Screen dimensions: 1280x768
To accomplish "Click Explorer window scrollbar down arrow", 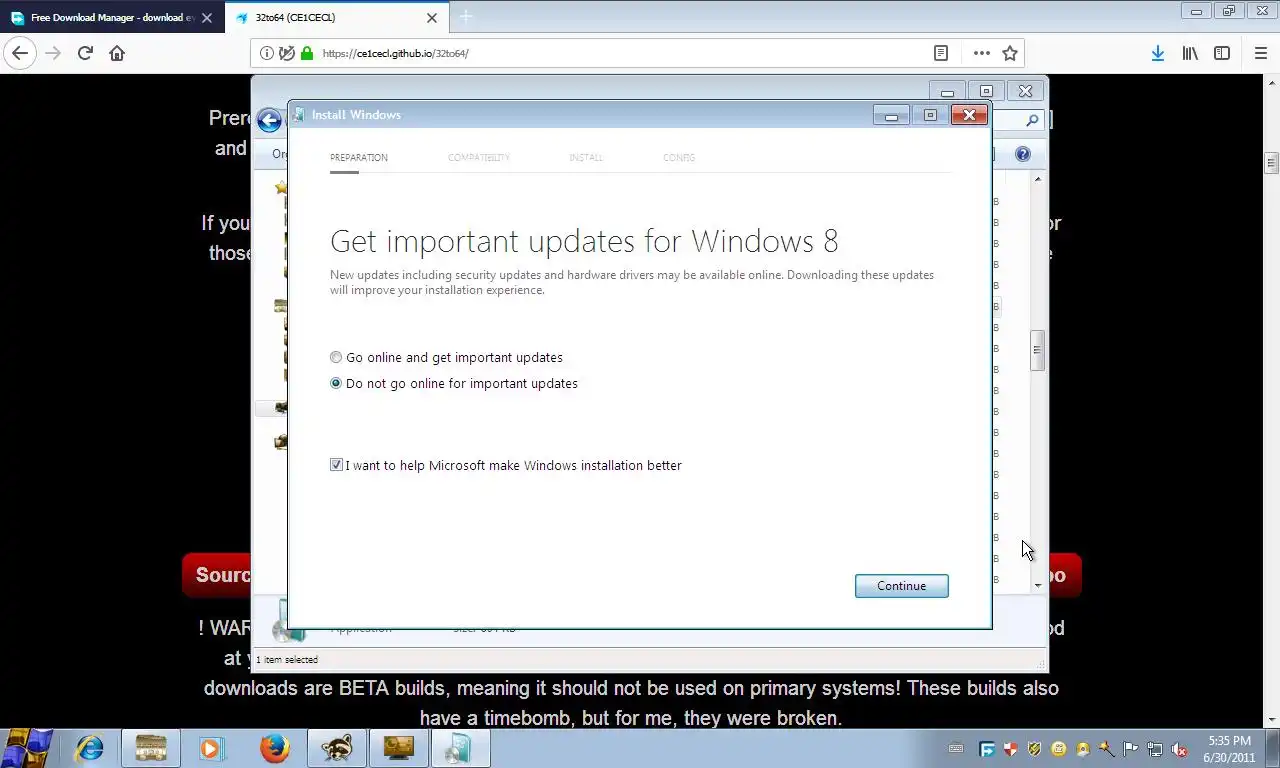I will [x=1038, y=585].
